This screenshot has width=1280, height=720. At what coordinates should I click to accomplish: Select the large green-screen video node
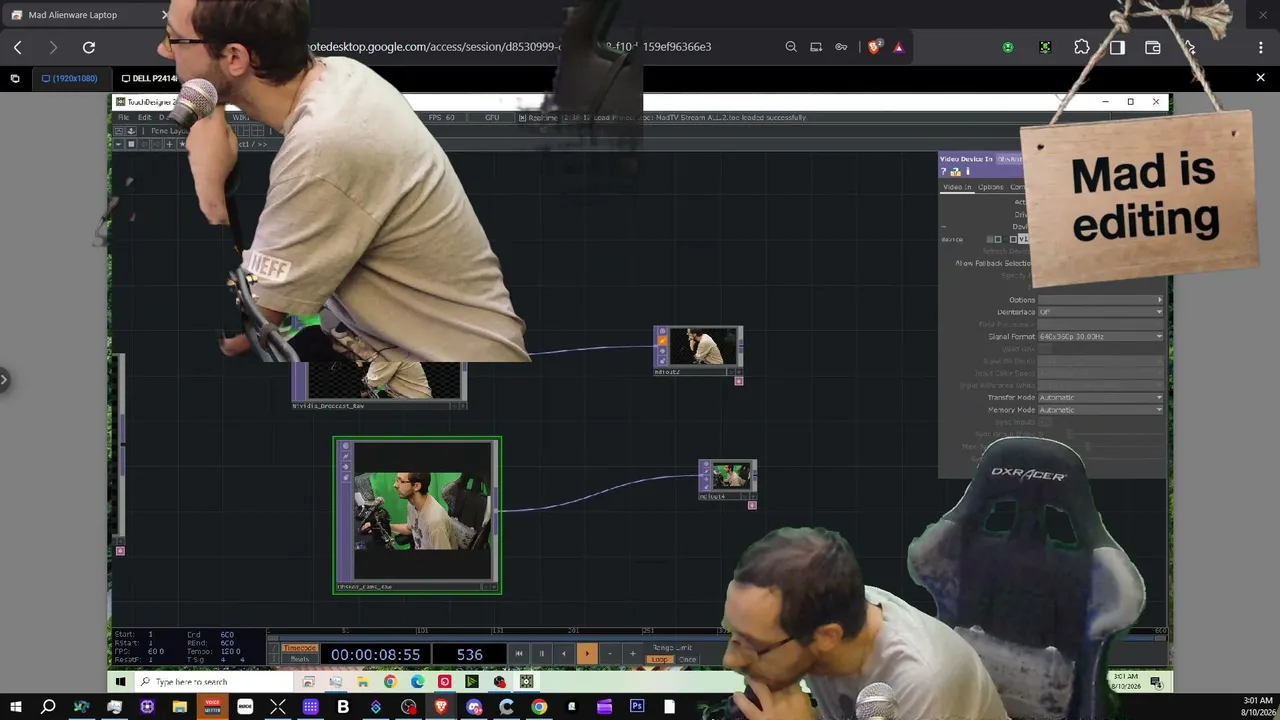pyautogui.click(x=417, y=515)
